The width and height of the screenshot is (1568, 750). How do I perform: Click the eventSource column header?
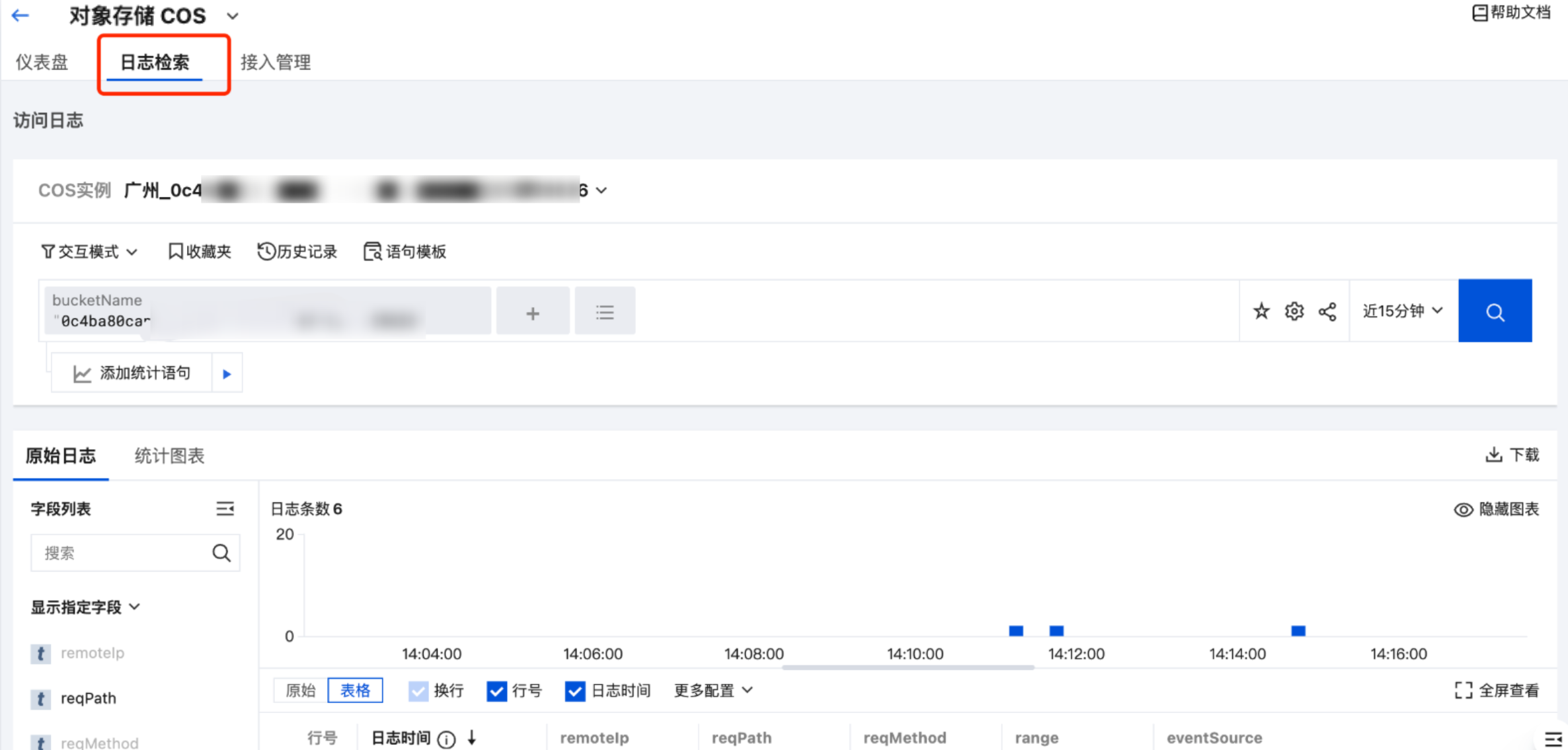(x=1214, y=737)
